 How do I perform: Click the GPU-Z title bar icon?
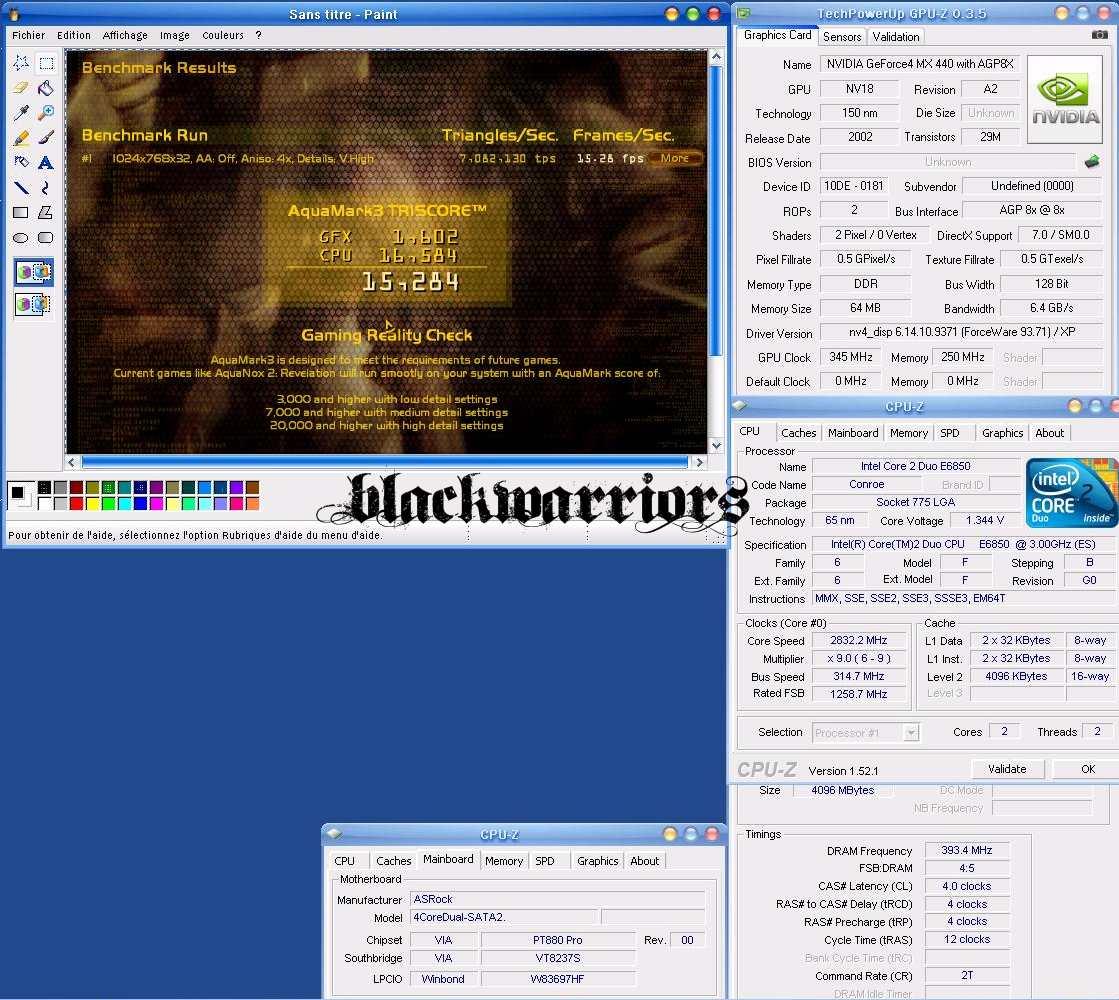tap(744, 13)
